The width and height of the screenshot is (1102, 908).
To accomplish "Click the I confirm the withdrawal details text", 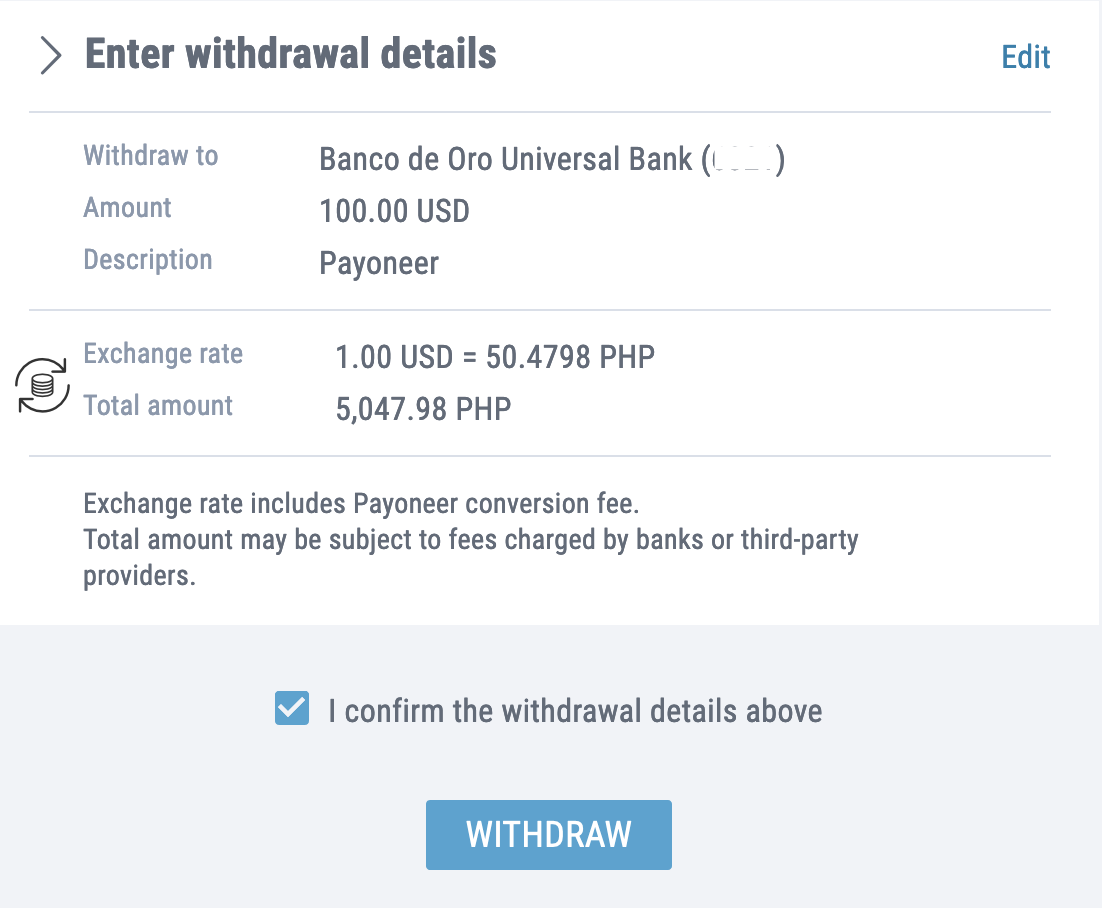I will click(575, 711).
